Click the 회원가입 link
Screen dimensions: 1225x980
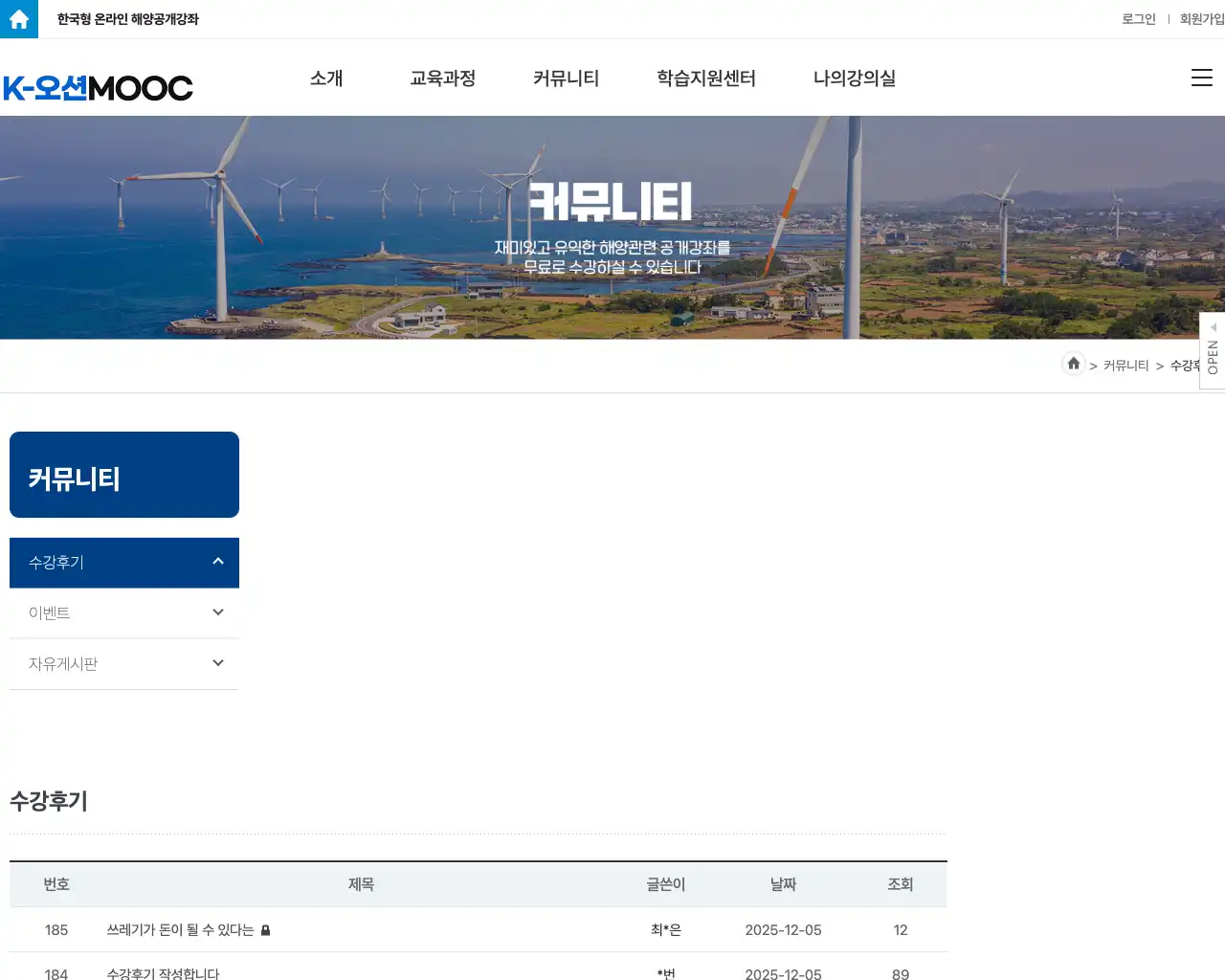click(1201, 19)
